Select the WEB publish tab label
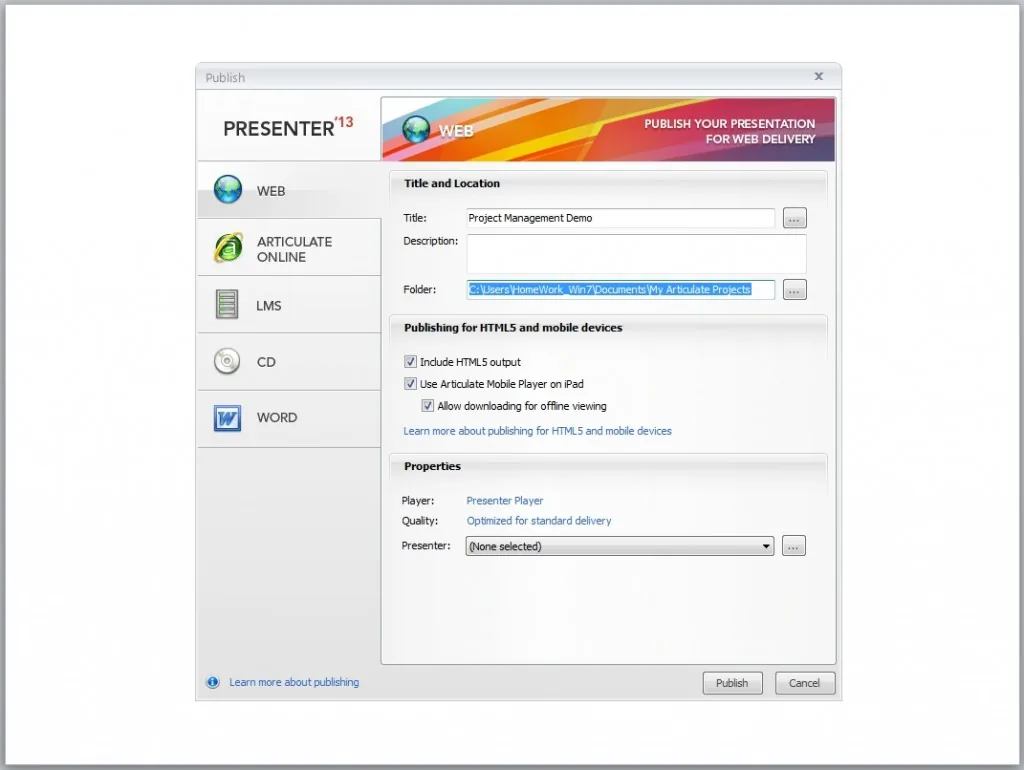Screen dimensions: 1024x770 point(271,191)
